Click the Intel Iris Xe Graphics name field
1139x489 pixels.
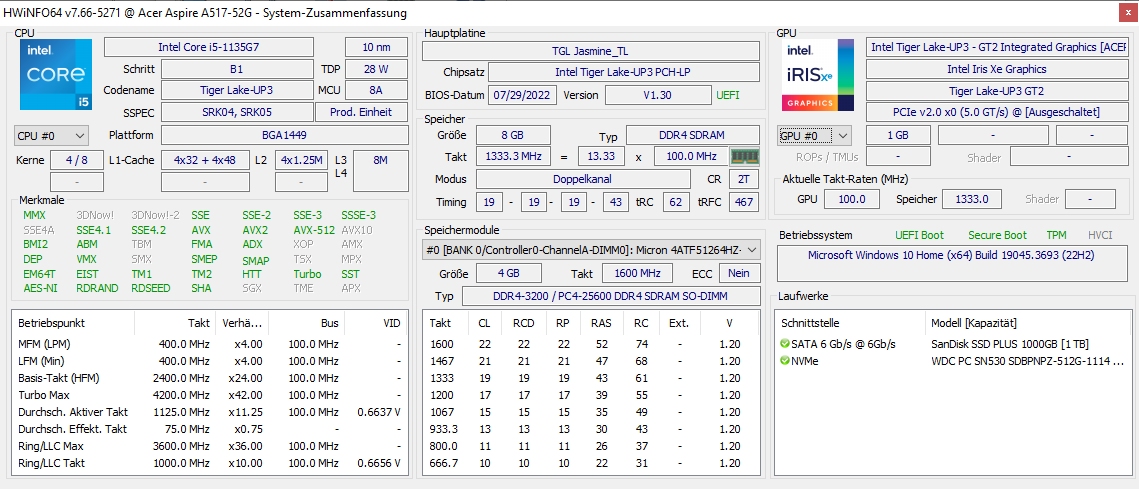[996, 69]
